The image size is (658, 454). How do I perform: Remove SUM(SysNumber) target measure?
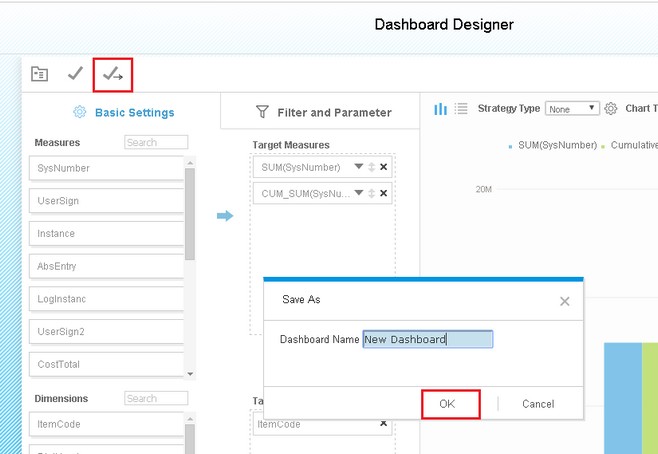pos(383,167)
